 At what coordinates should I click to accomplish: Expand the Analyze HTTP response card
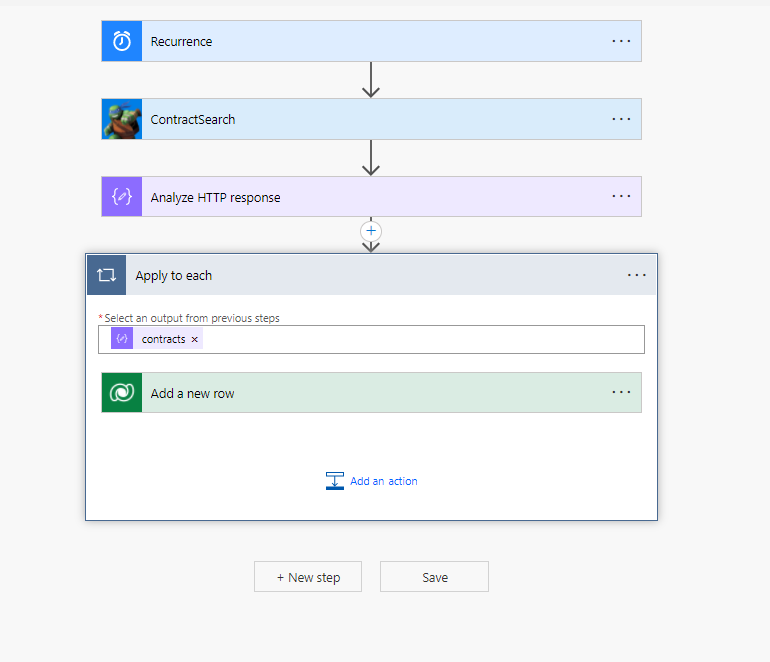tap(371, 197)
